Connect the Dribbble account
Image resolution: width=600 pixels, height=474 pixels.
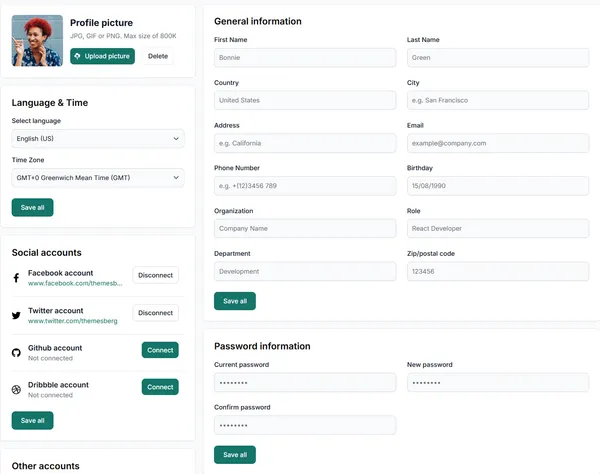(x=160, y=387)
